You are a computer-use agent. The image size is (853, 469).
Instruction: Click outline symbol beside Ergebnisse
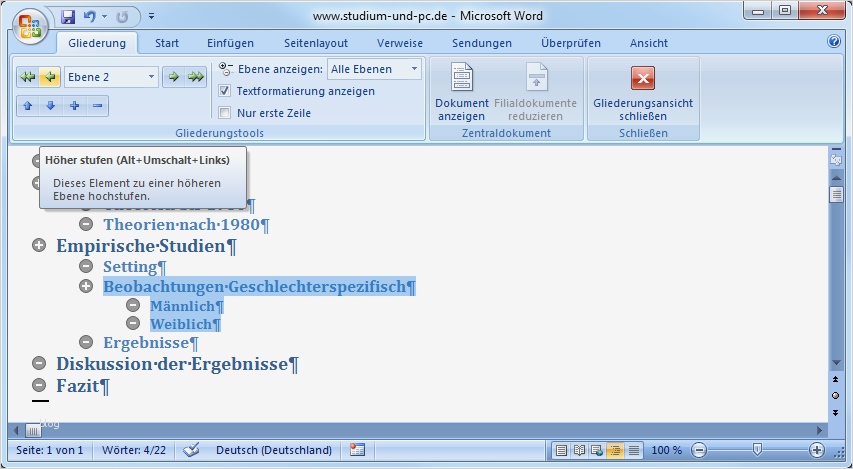pos(86,342)
